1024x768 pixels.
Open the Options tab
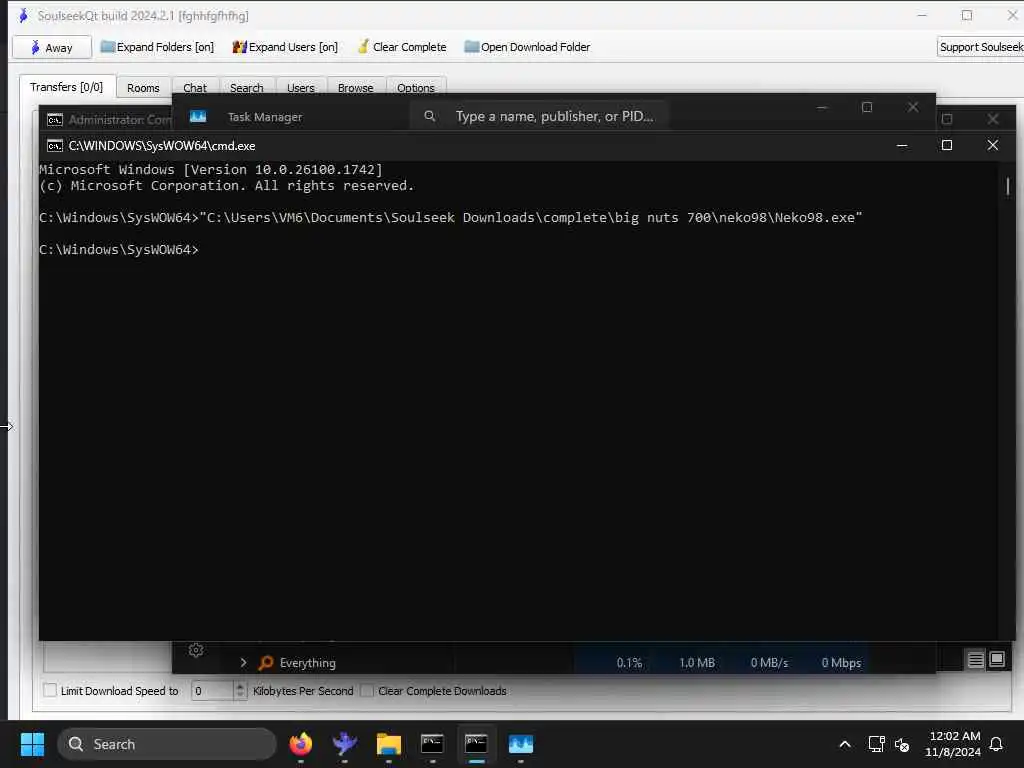coord(415,88)
